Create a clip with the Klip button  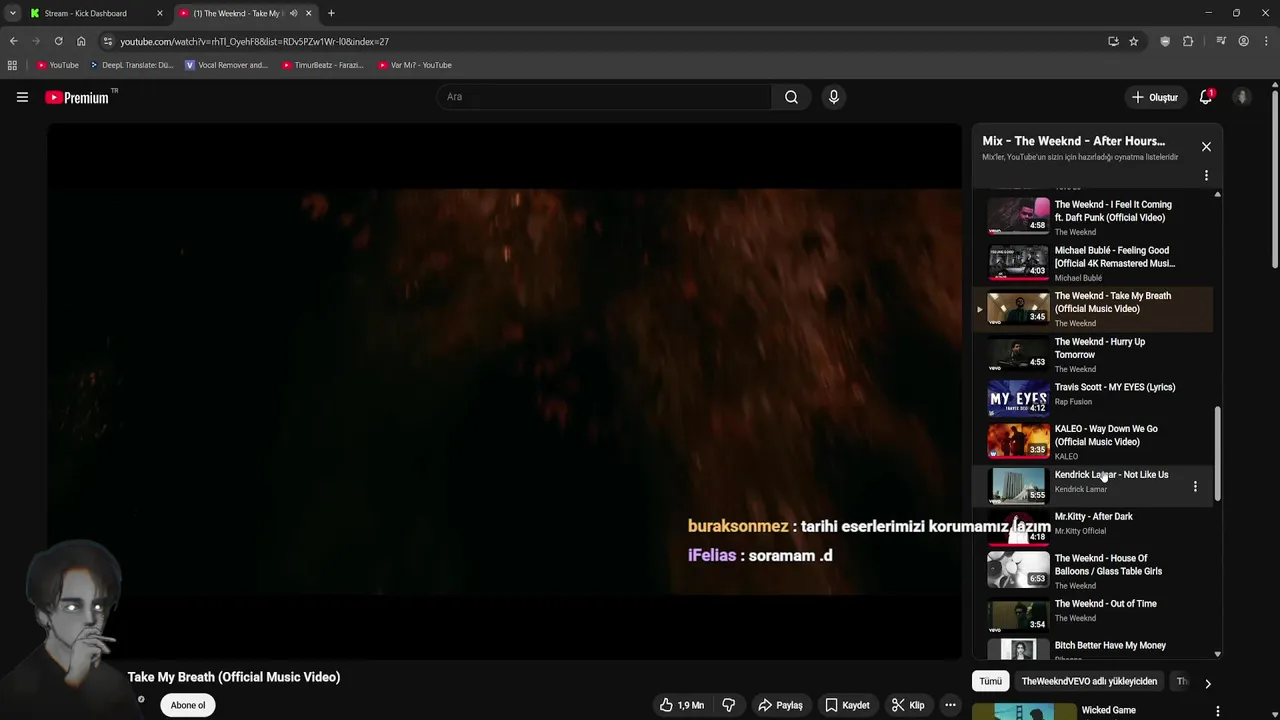(x=908, y=705)
